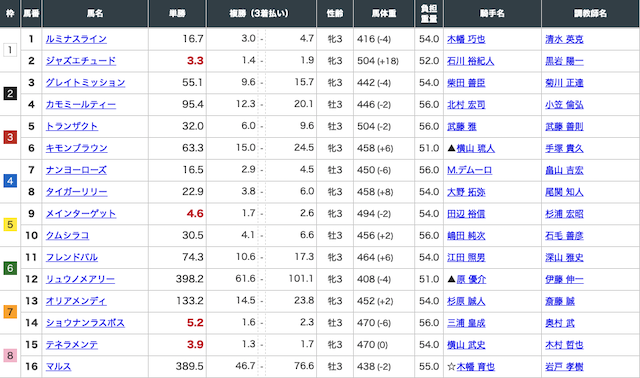Click the pink frame 8 box
Screen dimensions: 640x378
[10, 356]
